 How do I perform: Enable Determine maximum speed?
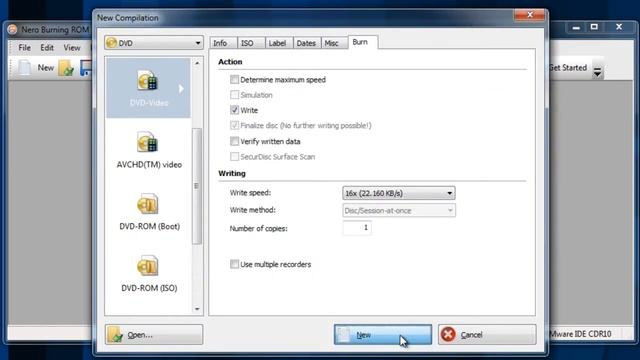tap(234, 80)
